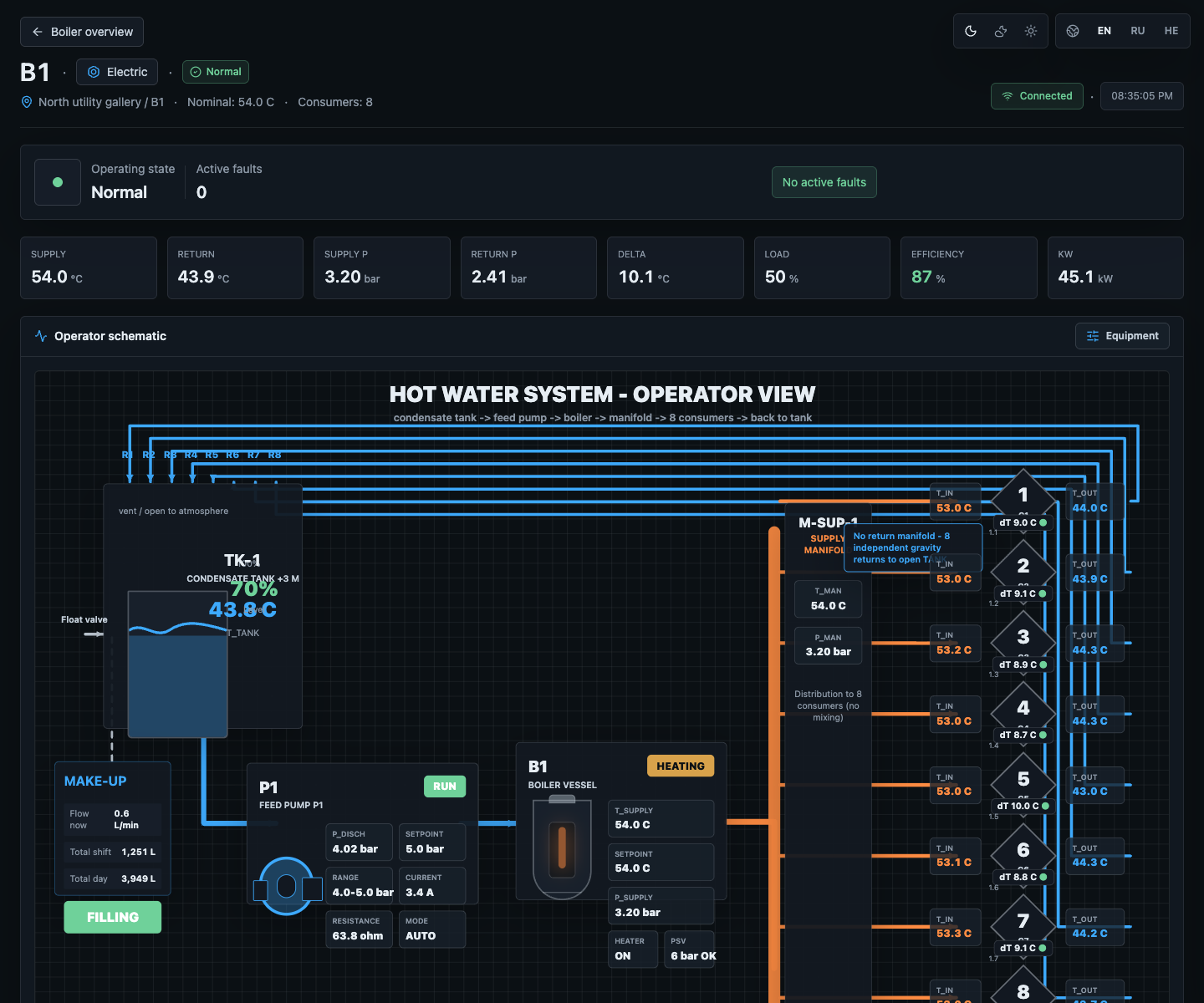This screenshot has height=1003, width=1204.
Task: Select the KW 45.1 kW card
Action: point(1115,267)
